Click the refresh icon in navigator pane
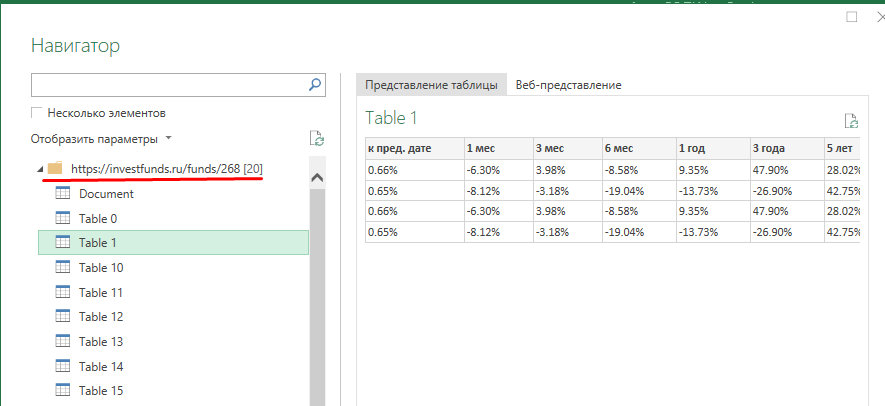The height and width of the screenshot is (406, 885). point(317,139)
